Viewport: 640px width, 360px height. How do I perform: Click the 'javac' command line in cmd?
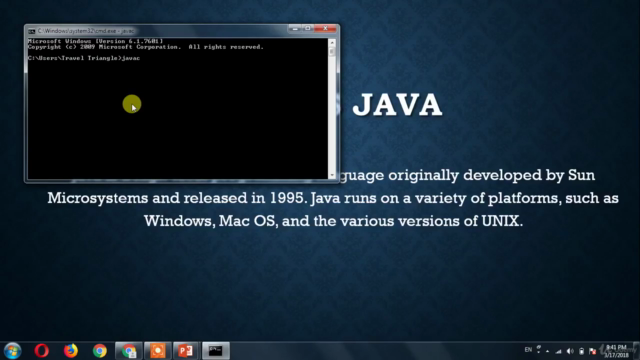(x=84, y=58)
